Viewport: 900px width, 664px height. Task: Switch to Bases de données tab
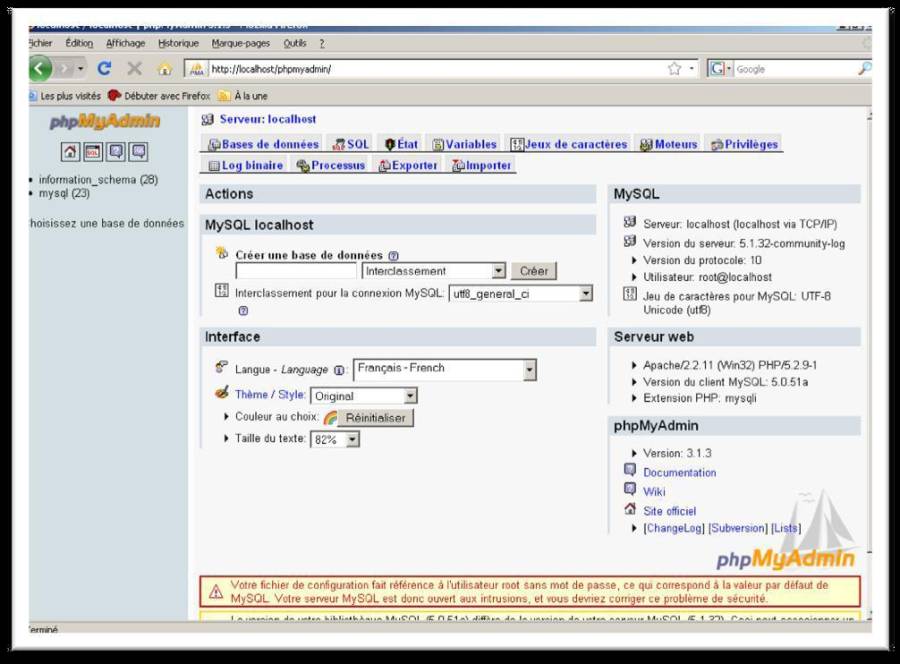(x=263, y=145)
